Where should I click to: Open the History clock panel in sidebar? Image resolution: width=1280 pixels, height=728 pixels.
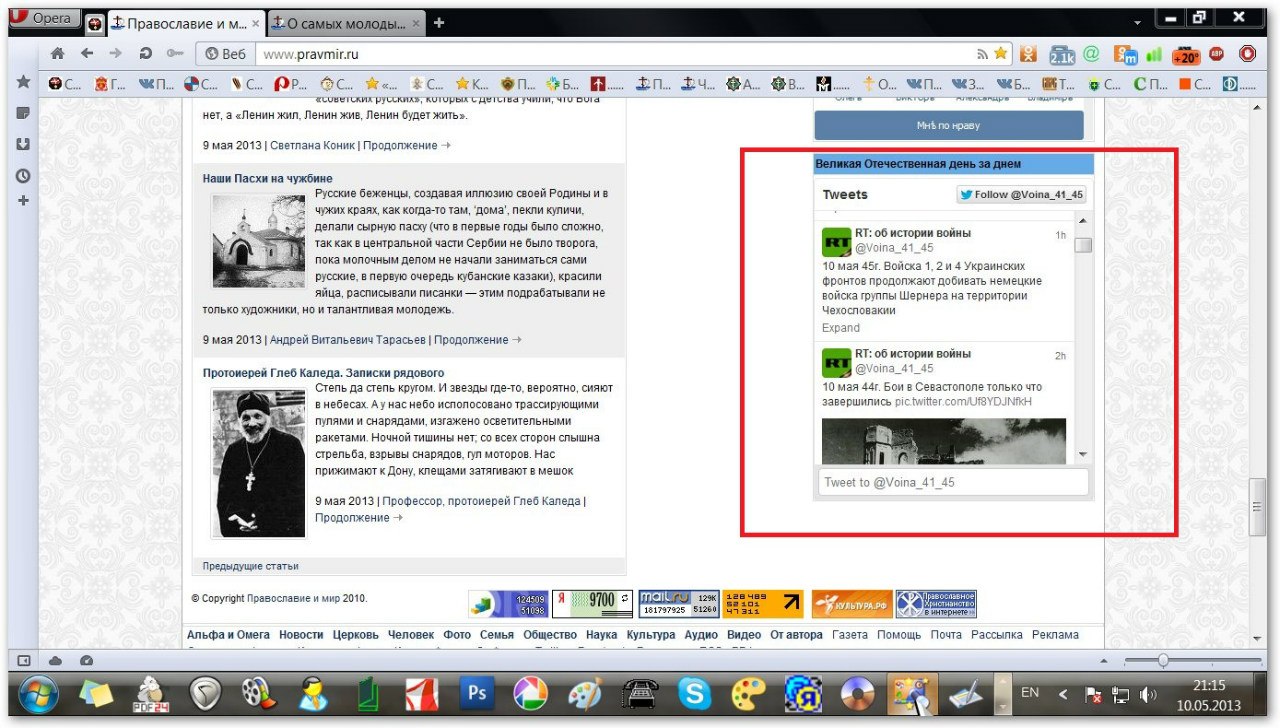click(x=23, y=175)
